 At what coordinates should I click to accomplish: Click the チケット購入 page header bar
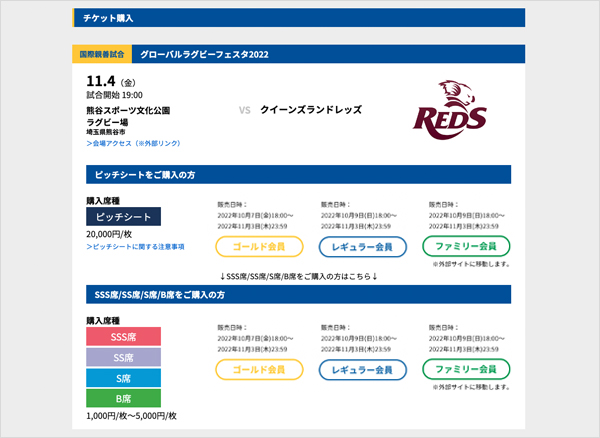coord(298,18)
